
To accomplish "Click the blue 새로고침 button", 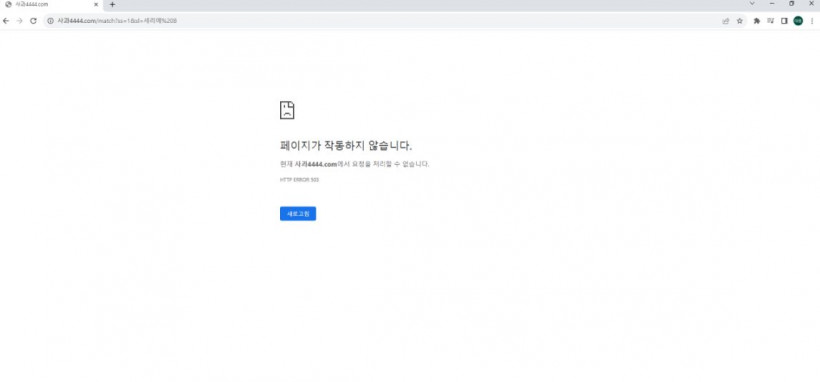I will [x=298, y=214].
